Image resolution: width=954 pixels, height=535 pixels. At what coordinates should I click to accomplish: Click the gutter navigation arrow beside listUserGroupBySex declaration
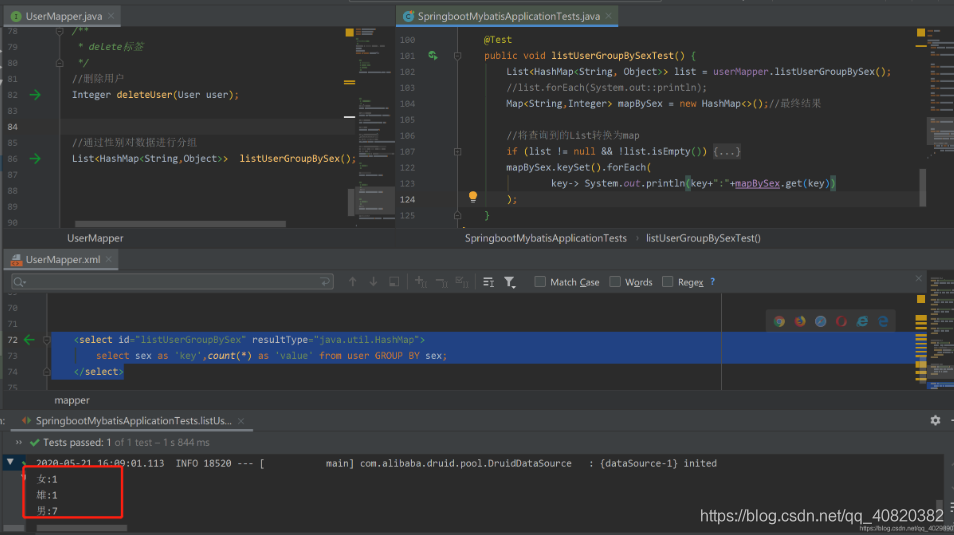pyautogui.click(x=35, y=159)
